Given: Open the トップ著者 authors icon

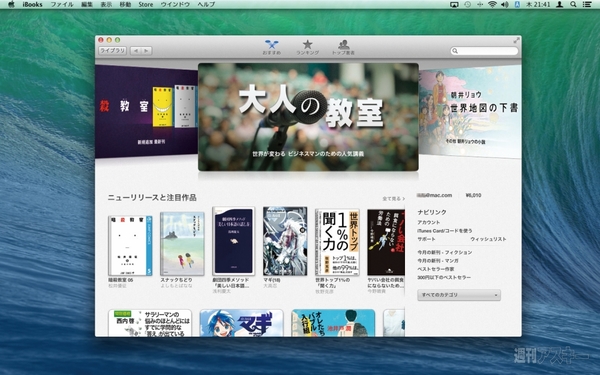Looking at the screenshot, I should [x=343, y=47].
